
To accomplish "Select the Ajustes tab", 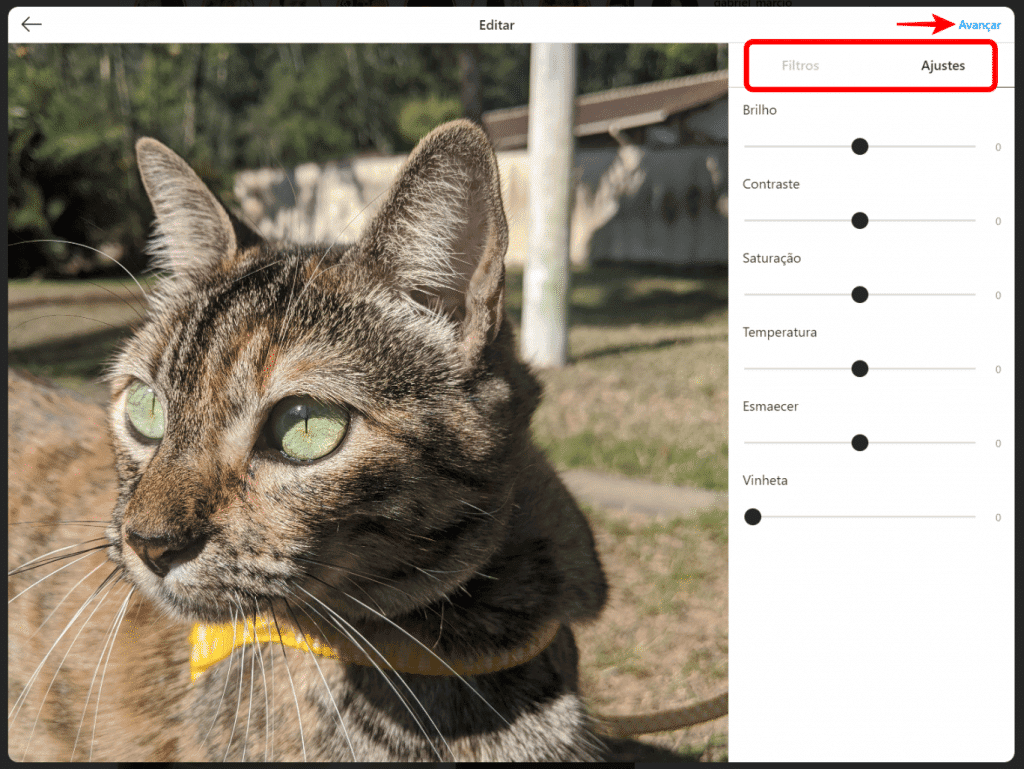I will tap(942, 65).
